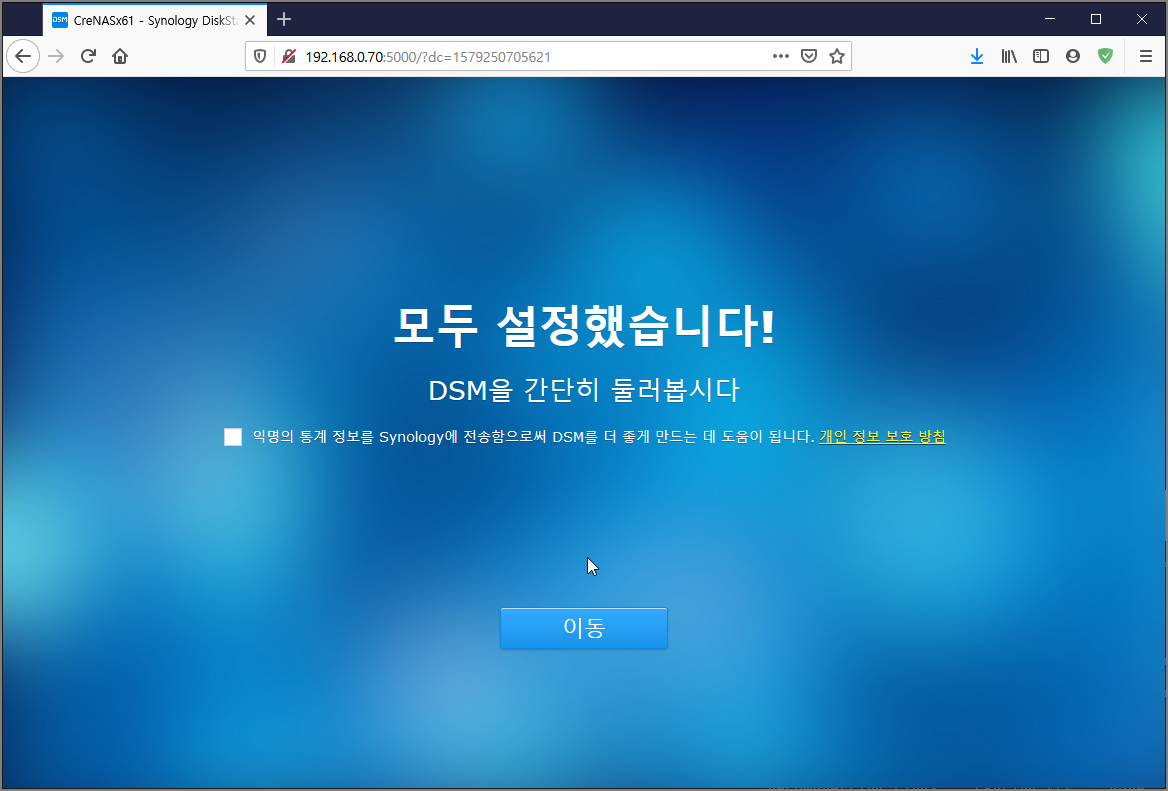
Task: Toggle the sidebar view
Action: tap(1041, 57)
